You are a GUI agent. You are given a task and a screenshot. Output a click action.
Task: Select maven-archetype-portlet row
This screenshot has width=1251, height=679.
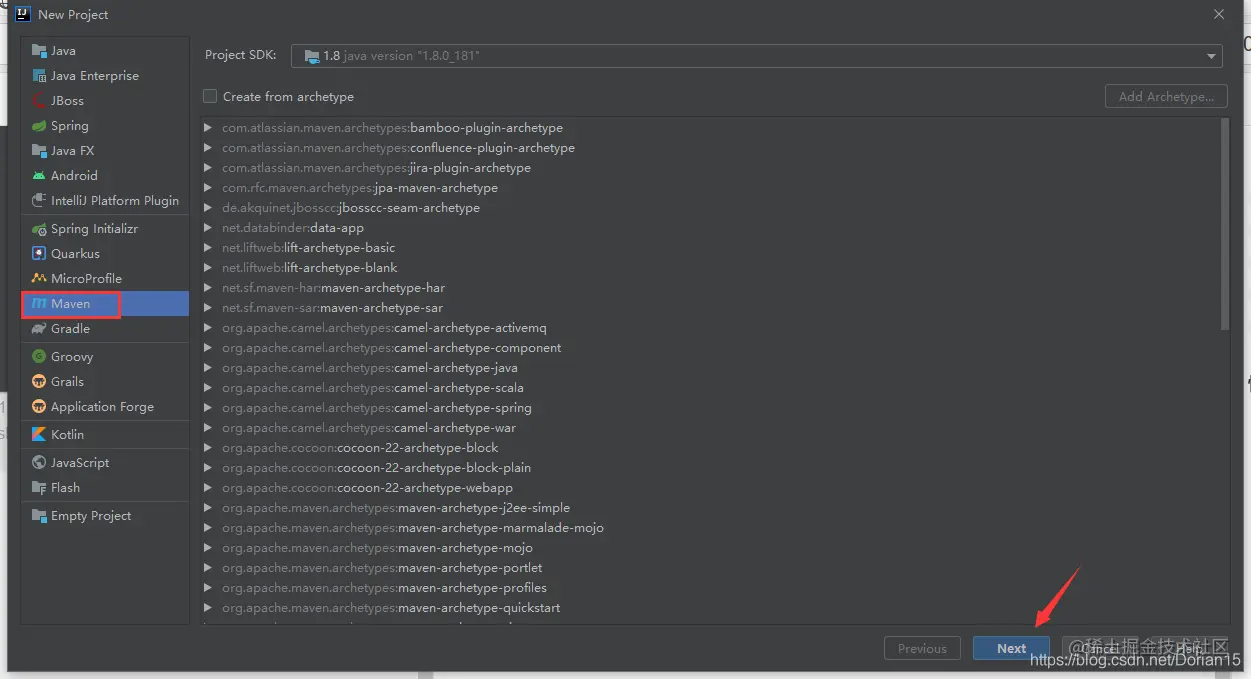[x=711, y=568]
